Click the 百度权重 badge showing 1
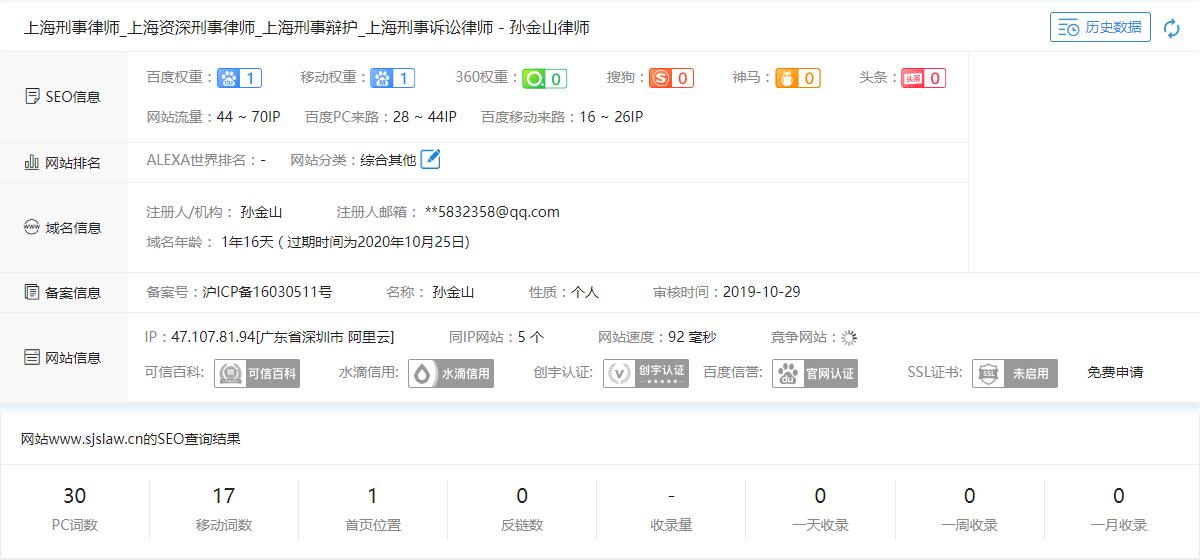 click(240, 78)
